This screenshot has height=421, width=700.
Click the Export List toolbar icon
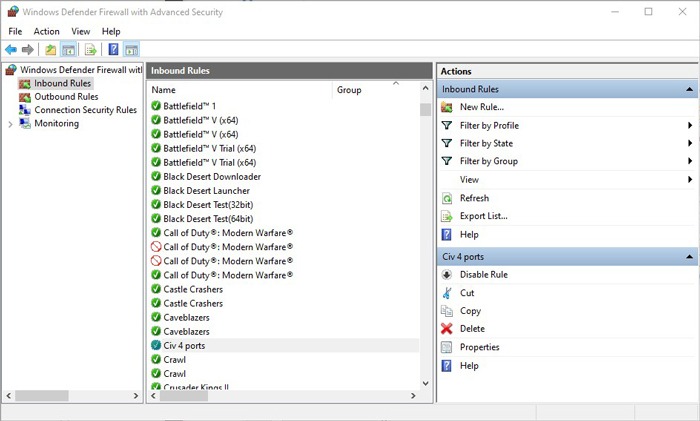[91, 50]
